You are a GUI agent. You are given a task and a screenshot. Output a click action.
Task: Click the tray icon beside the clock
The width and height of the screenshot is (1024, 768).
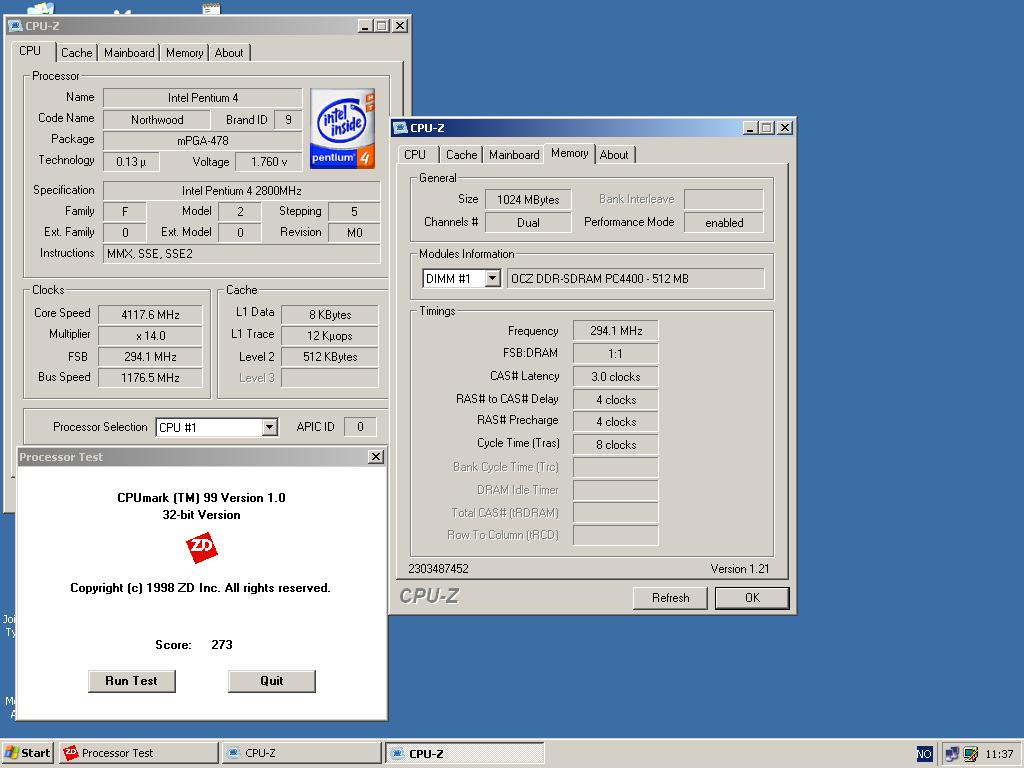(971, 754)
